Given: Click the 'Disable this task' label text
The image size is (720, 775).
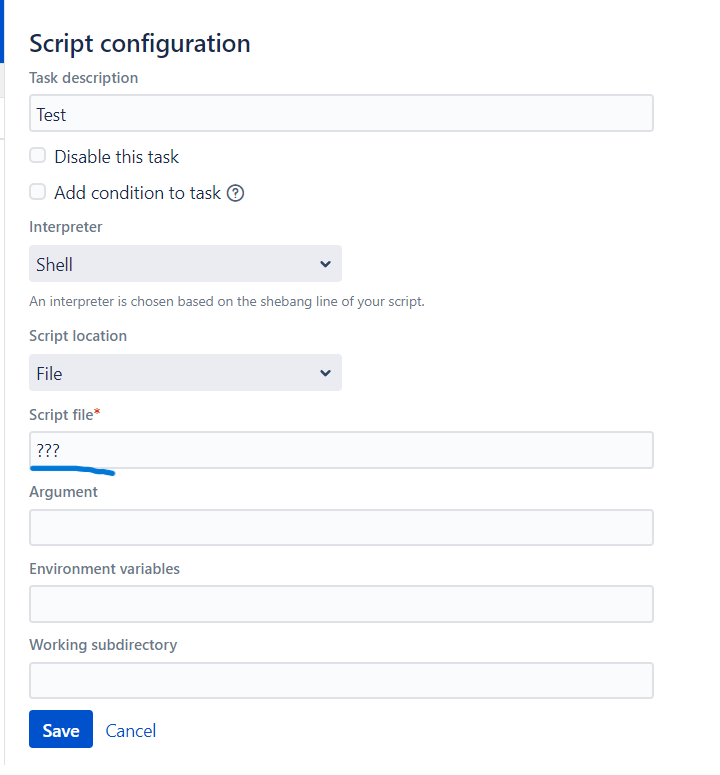Looking at the screenshot, I should pos(117,157).
